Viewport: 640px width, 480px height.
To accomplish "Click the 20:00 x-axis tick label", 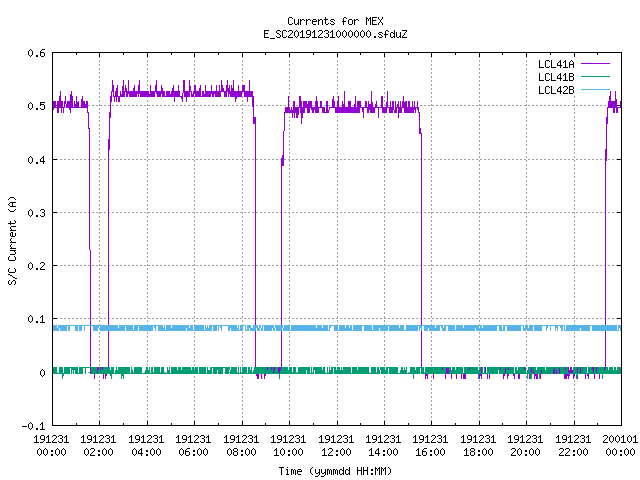I will click(525, 452).
